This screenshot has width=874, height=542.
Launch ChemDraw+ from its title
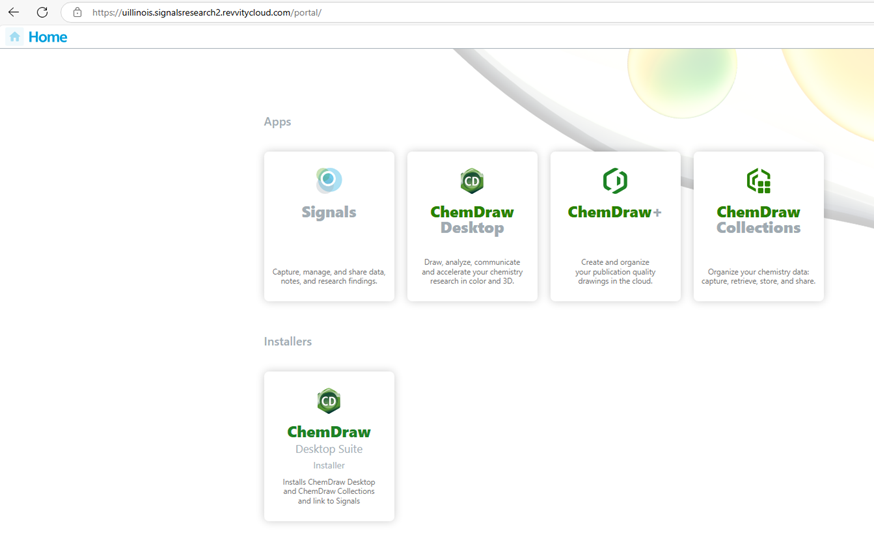(615, 212)
